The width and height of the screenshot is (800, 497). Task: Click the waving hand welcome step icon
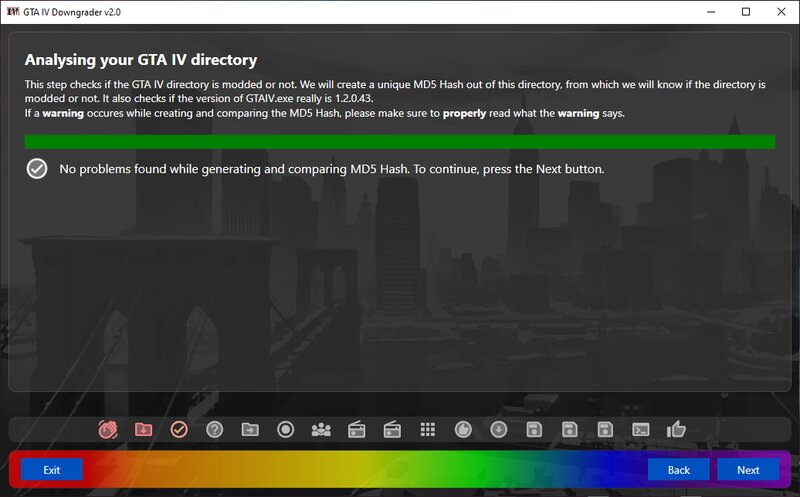tap(108, 429)
